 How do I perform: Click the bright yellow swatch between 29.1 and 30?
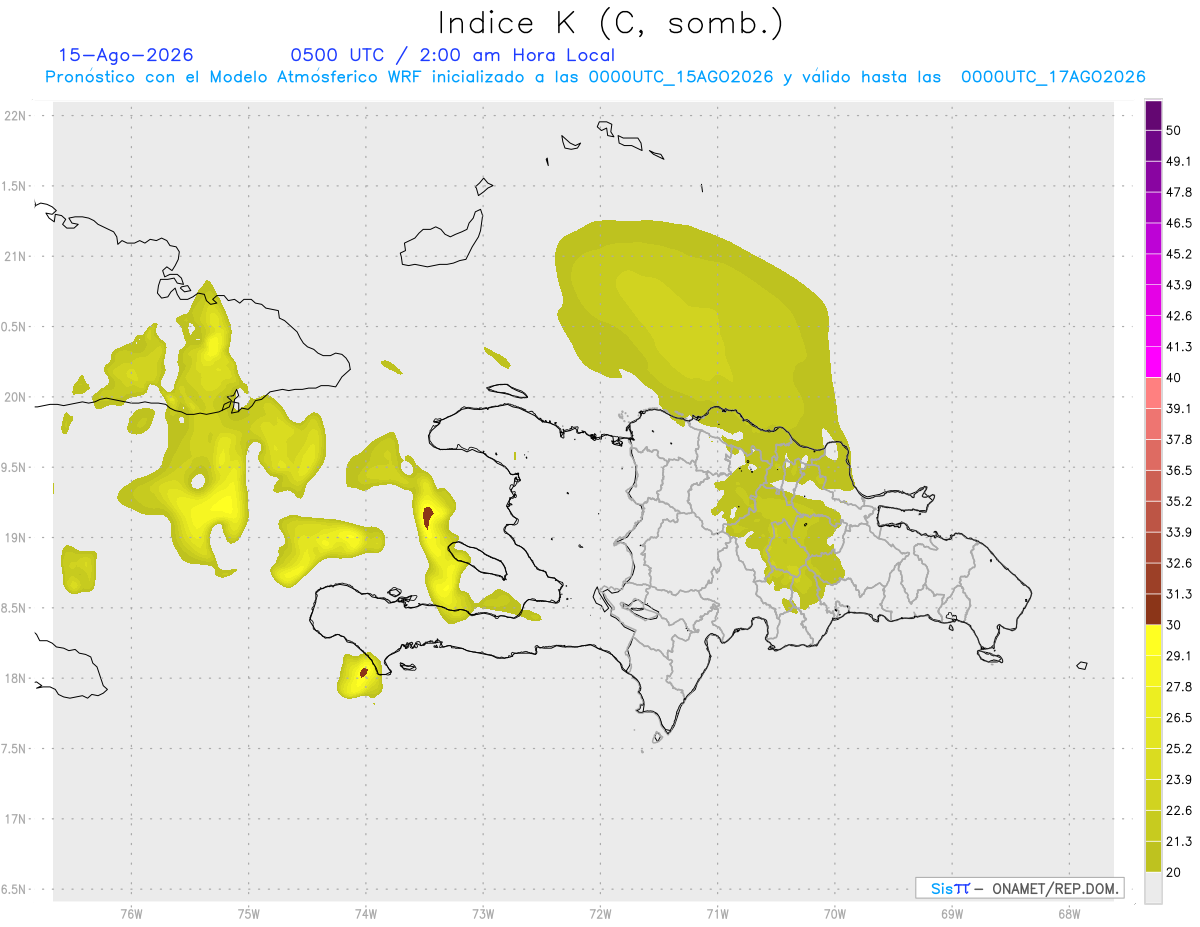1153,640
